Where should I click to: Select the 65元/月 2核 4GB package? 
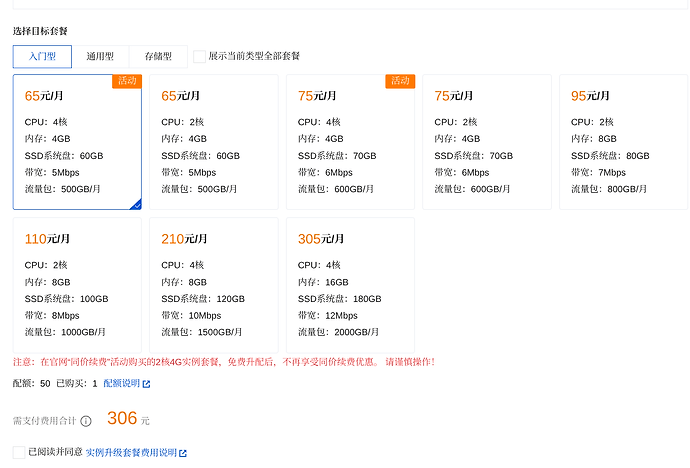point(214,142)
